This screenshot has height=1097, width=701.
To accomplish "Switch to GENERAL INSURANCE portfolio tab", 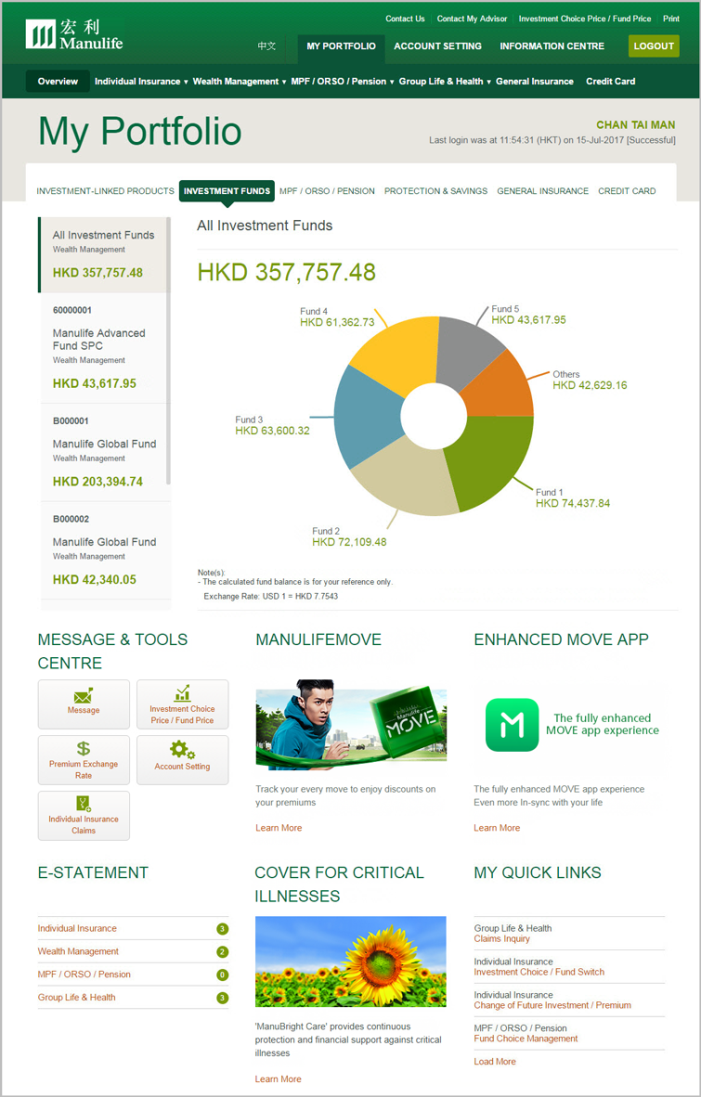I will [x=543, y=190].
